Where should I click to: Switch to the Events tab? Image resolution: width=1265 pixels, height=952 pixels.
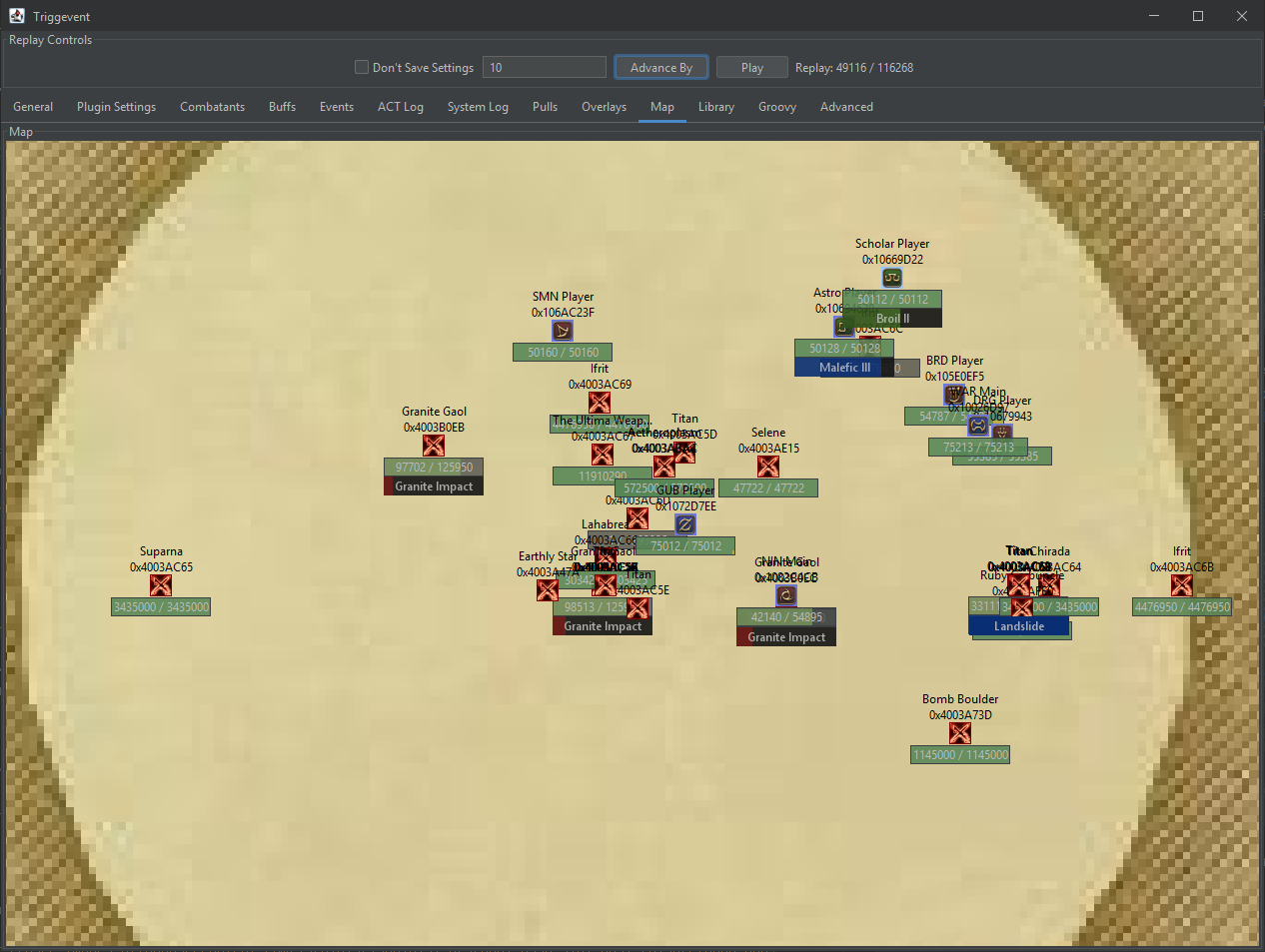337,107
